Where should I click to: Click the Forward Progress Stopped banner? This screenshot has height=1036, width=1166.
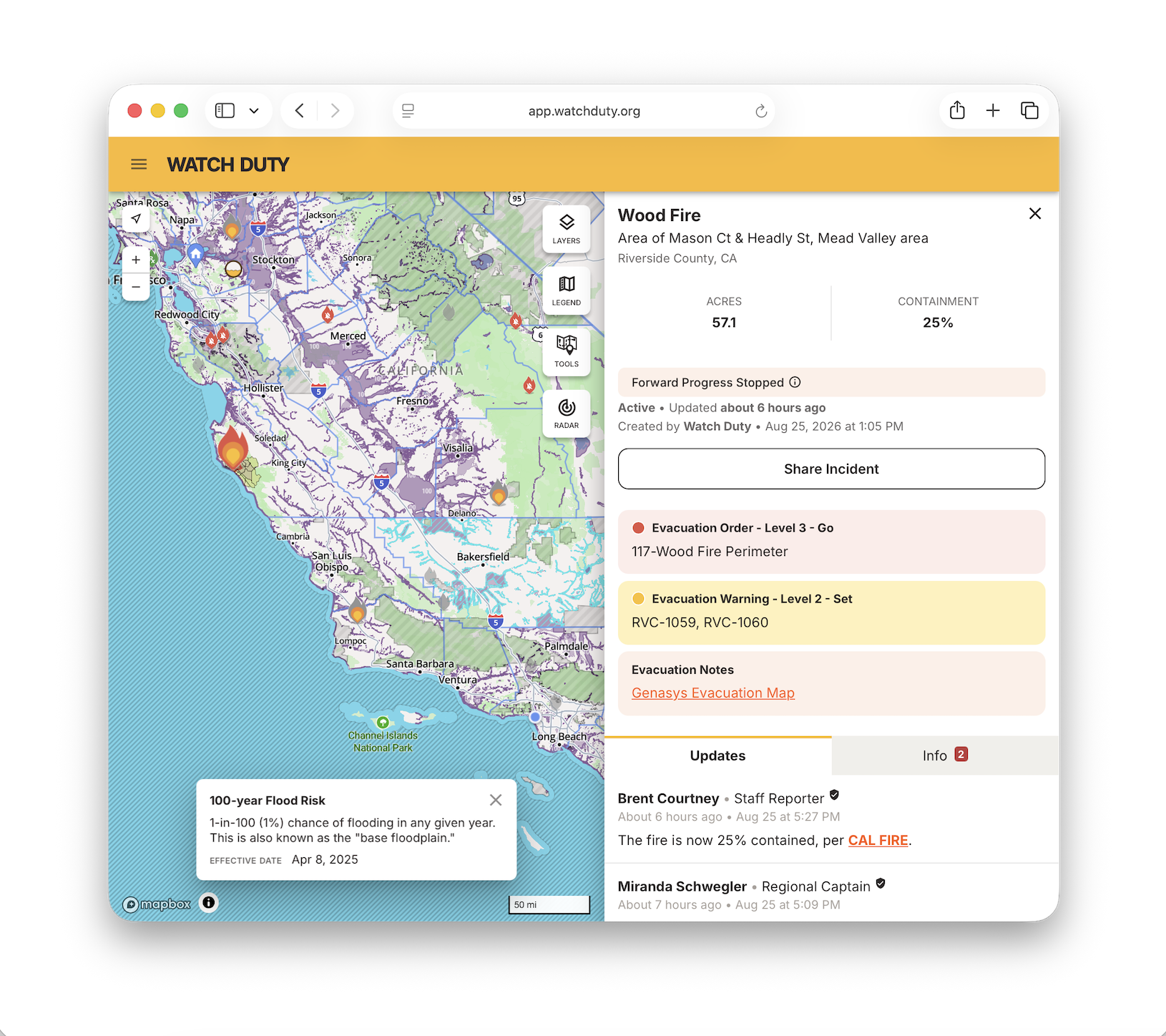831,382
